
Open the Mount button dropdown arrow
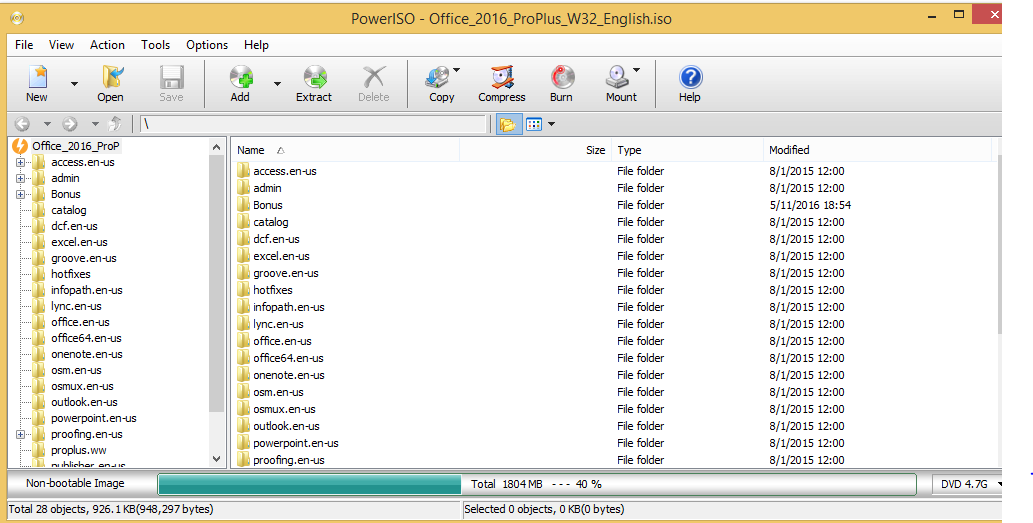[636, 70]
